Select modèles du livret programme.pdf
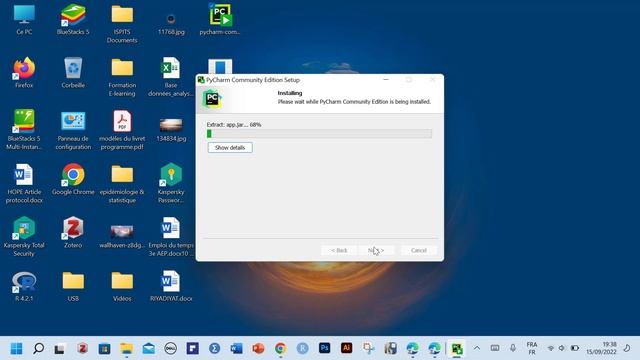This screenshot has width=640, height=360. coord(122,130)
